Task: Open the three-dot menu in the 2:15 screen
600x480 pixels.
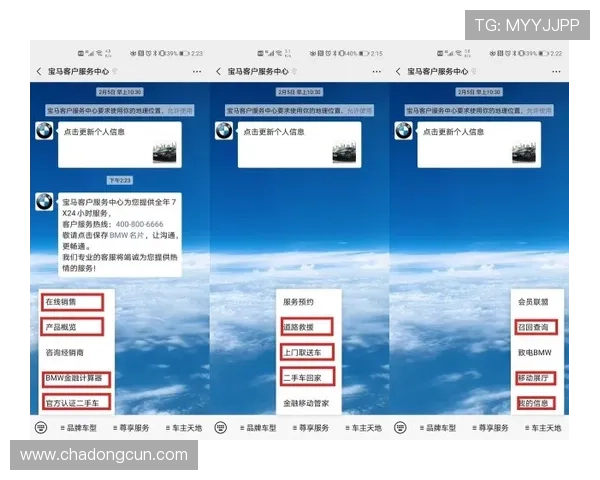Action: click(x=377, y=72)
